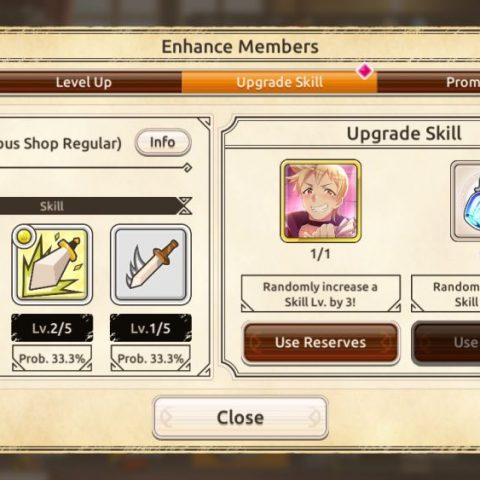Tap Prob. 33.3% under first skill
This screenshot has width=480, height=480.
[52, 358]
